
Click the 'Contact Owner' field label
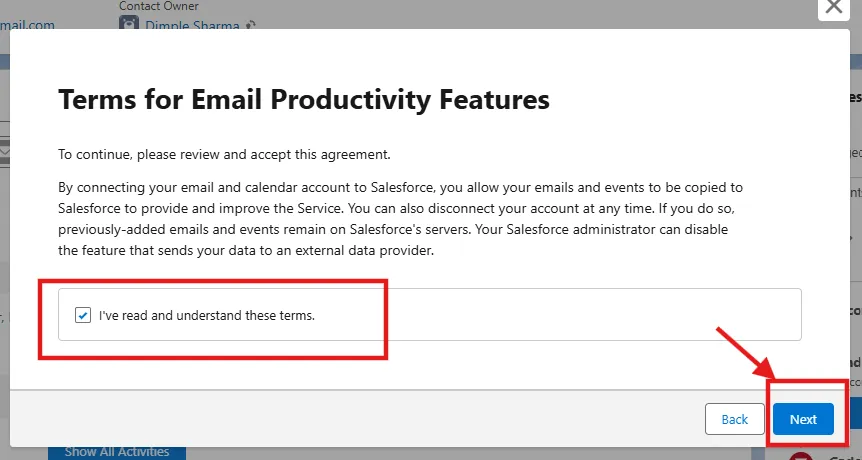point(157,6)
